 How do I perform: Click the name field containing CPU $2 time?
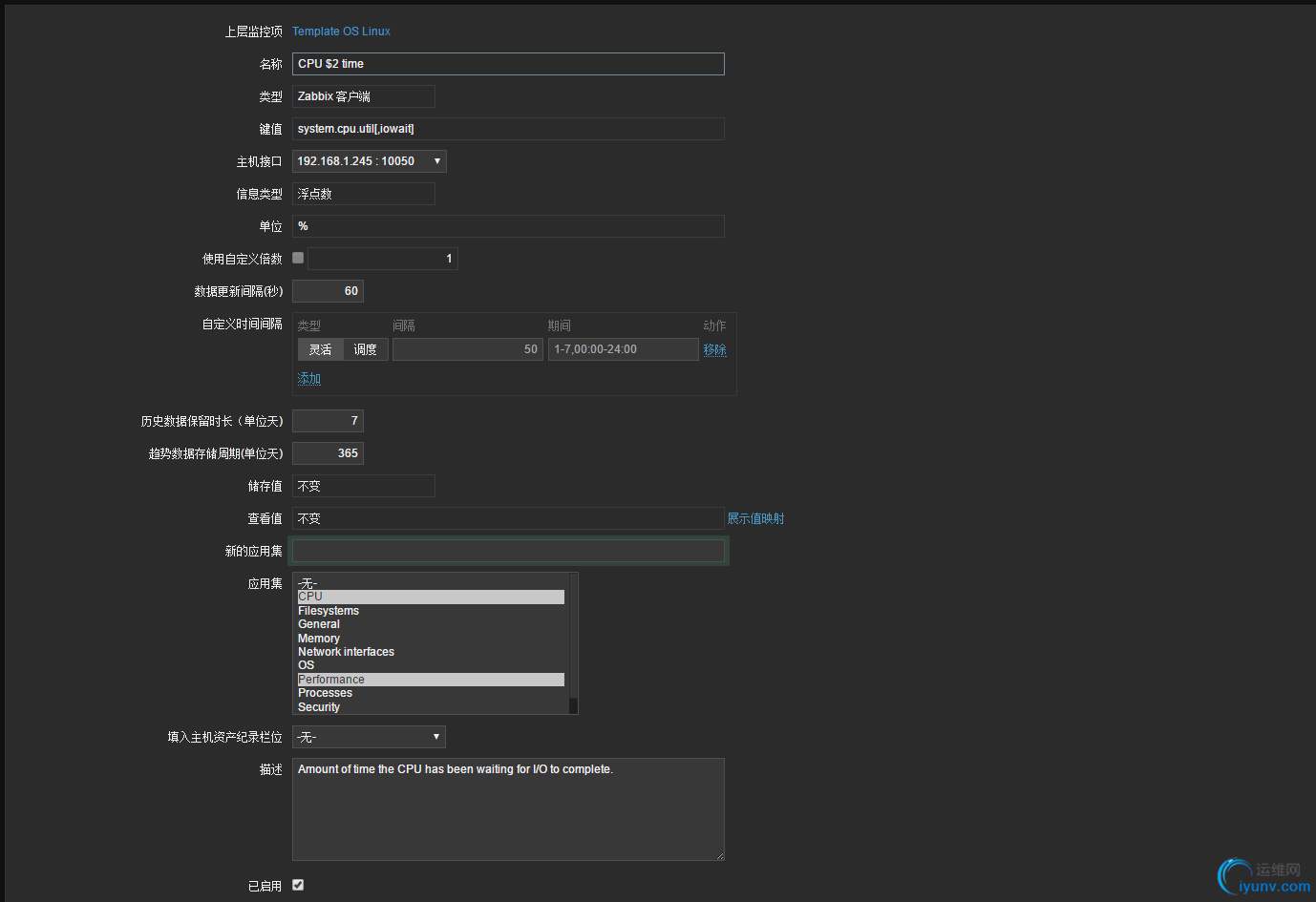[x=508, y=64]
